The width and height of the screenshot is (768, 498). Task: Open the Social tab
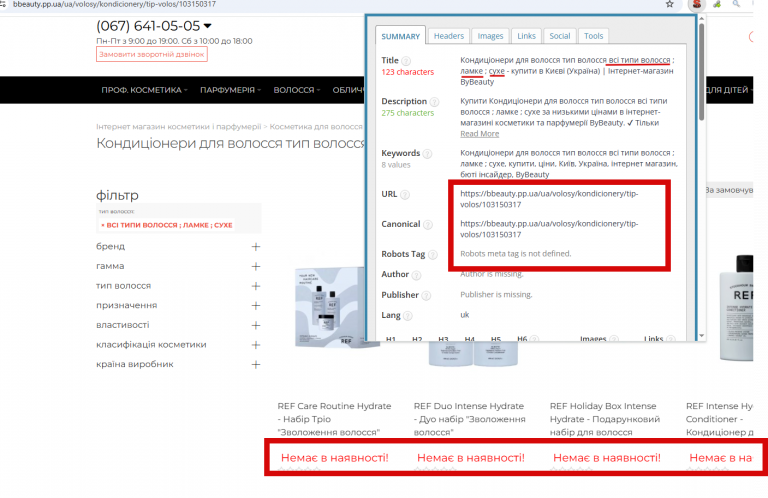click(560, 36)
